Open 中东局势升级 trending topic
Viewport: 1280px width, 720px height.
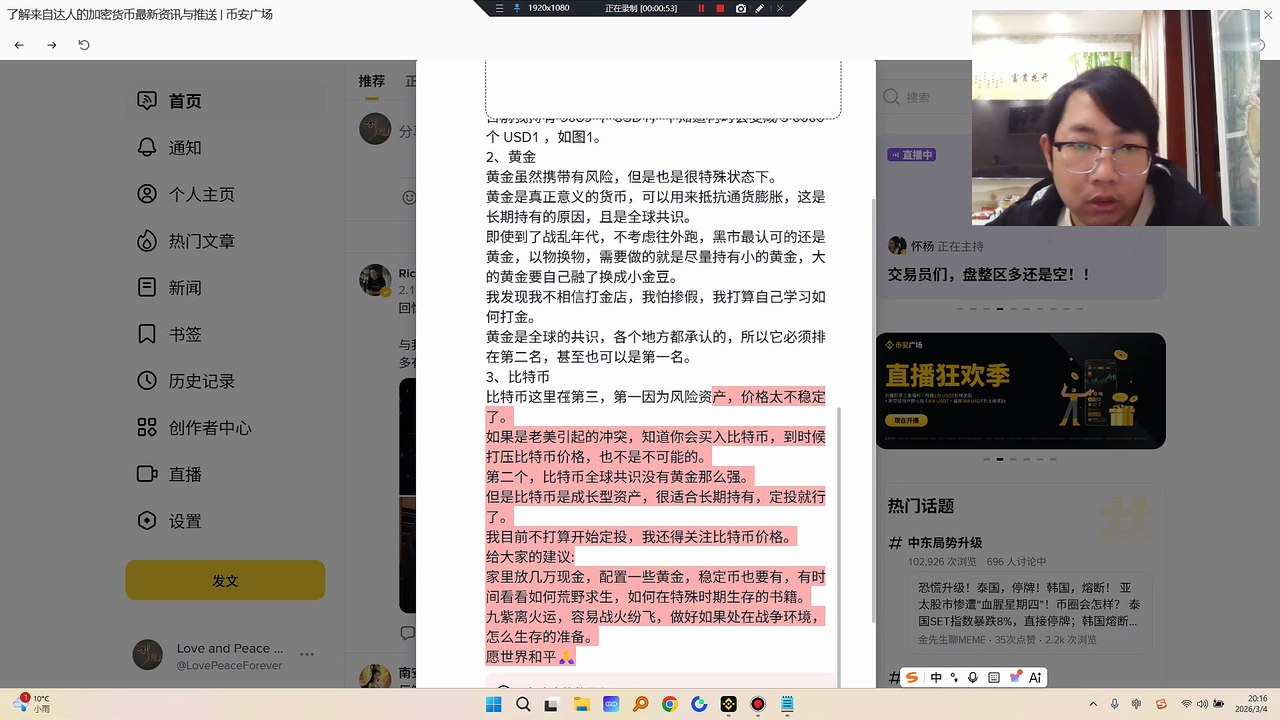coord(945,543)
